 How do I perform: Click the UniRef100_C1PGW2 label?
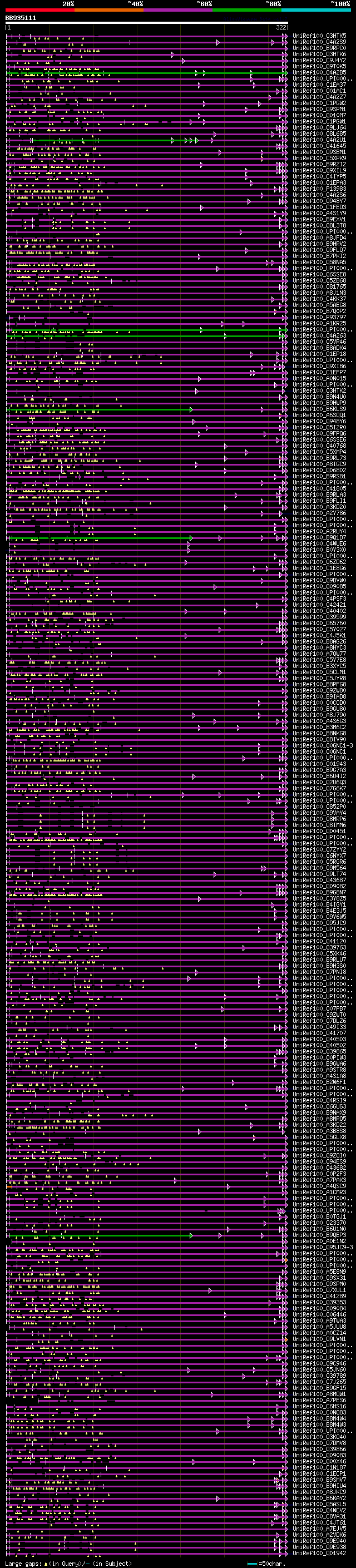click(x=319, y=103)
